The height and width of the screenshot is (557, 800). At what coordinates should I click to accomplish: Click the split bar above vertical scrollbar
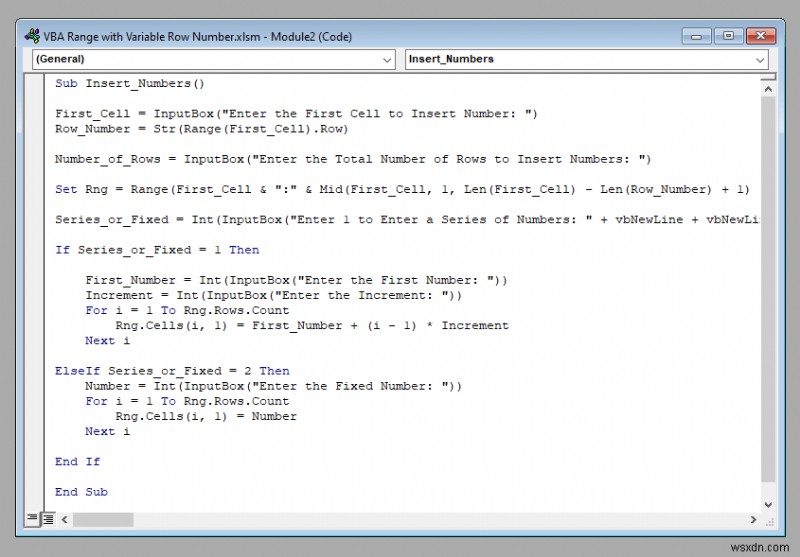[768, 77]
